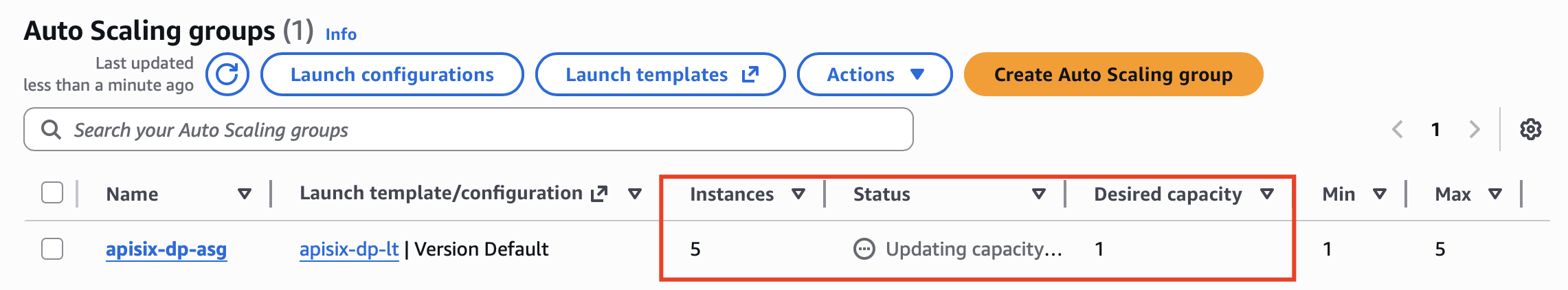Click external link icon in Launch template column header
The image size is (1568, 290).
pyautogui.click(x=599, y=194)
